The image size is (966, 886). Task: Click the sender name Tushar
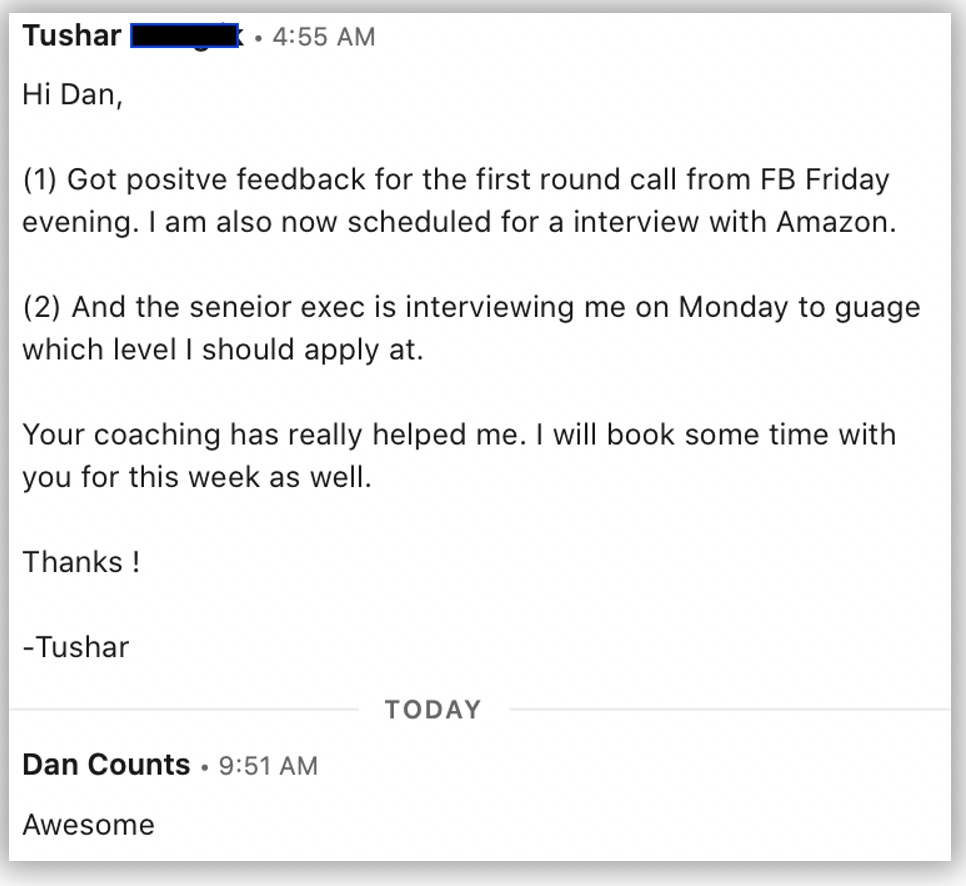71,36
